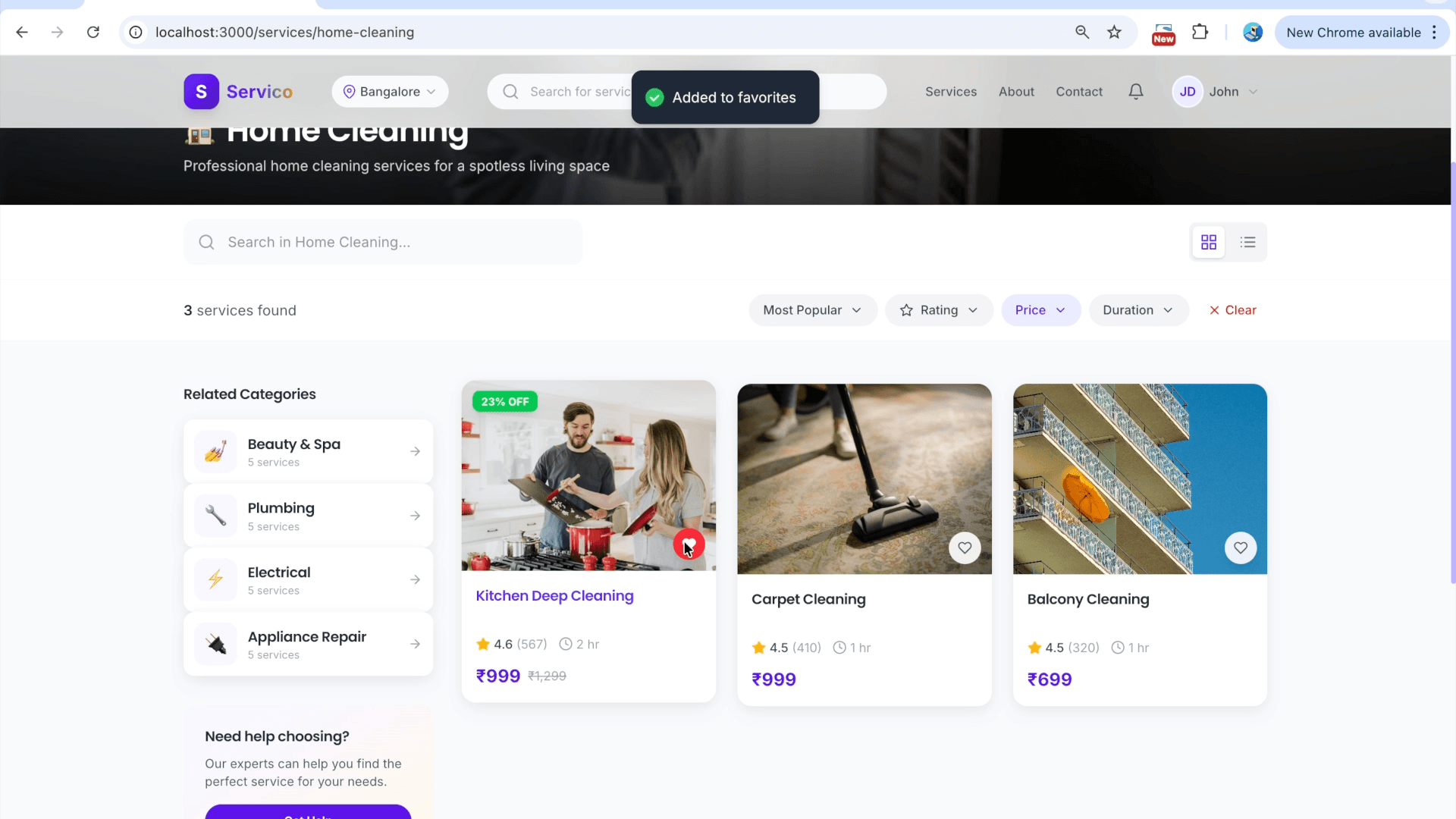Open the browser extensions puzzle icon
The width and height of the screenshot is (1456, 819).
click(x=1200, y=33)
